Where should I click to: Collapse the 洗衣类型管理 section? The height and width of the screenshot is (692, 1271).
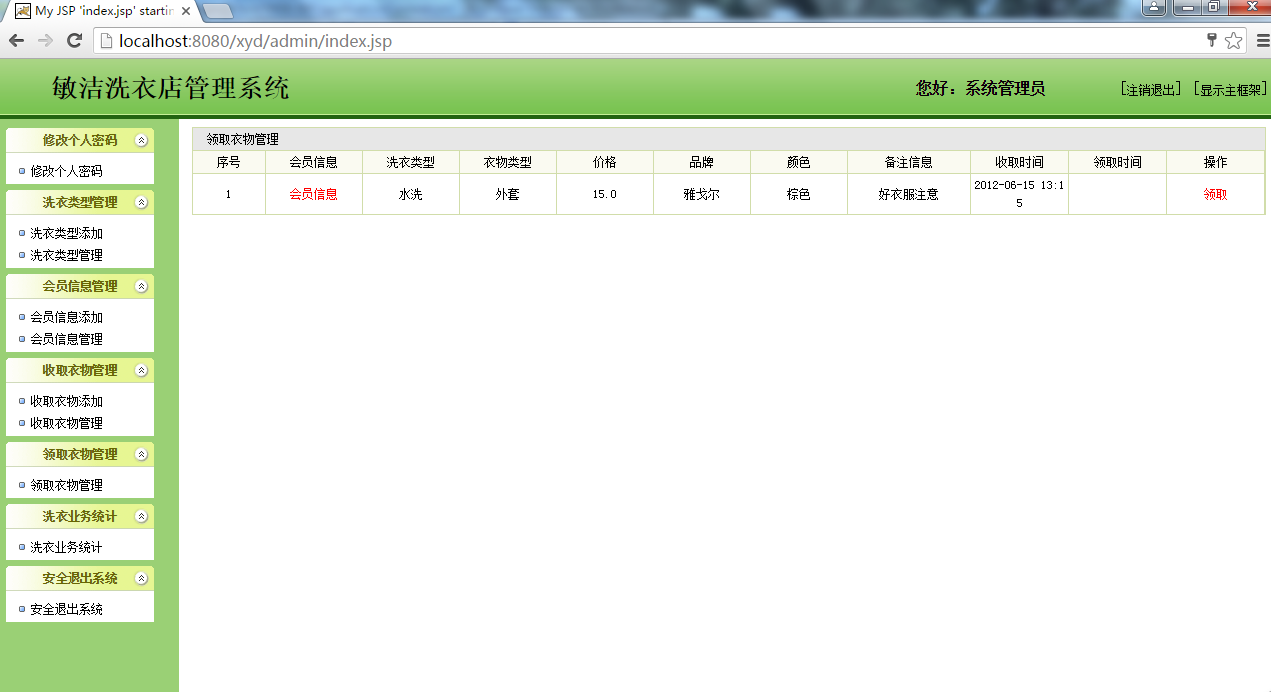(141, 203)
